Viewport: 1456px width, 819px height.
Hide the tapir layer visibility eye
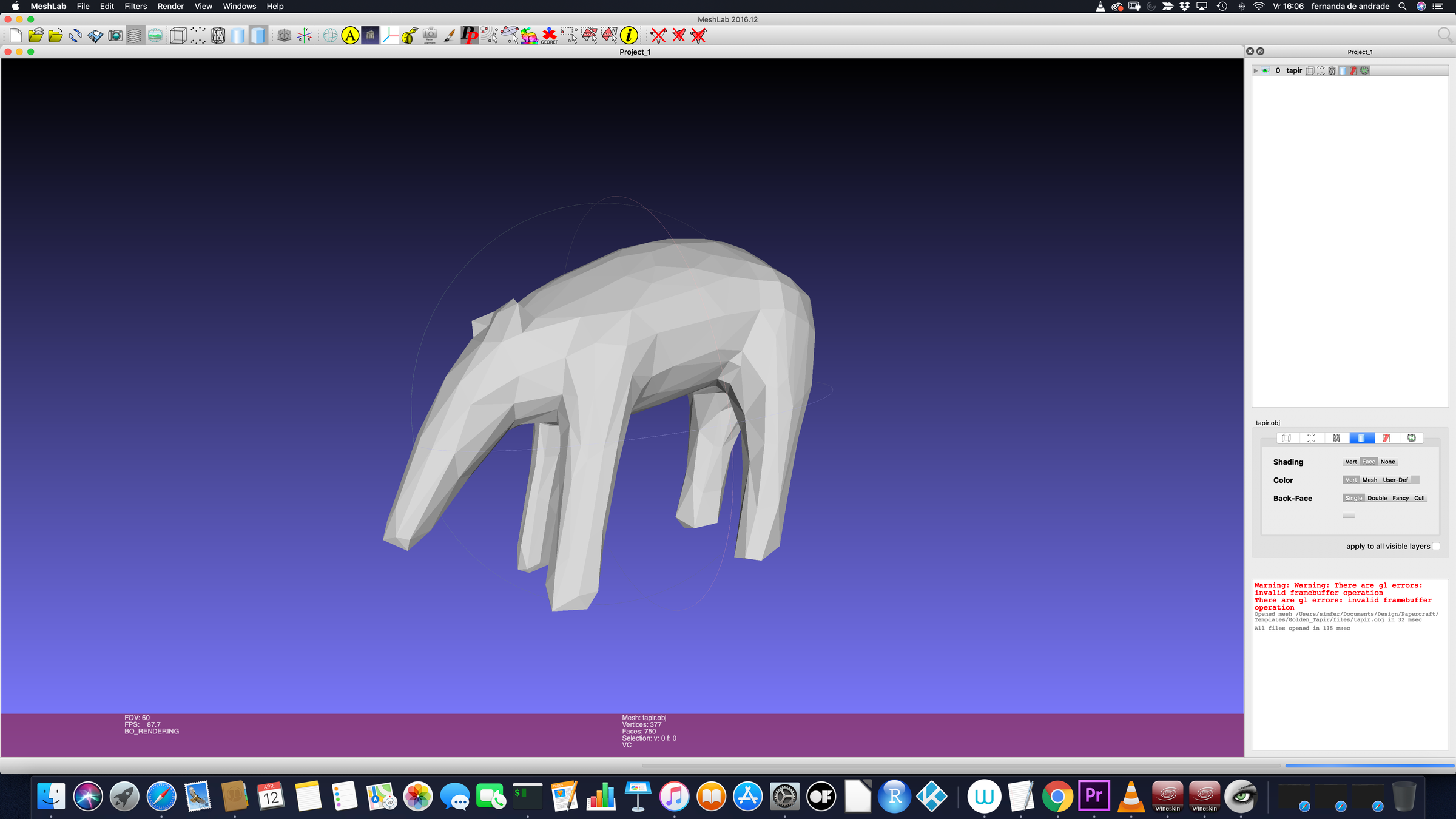coord(1266,70)
